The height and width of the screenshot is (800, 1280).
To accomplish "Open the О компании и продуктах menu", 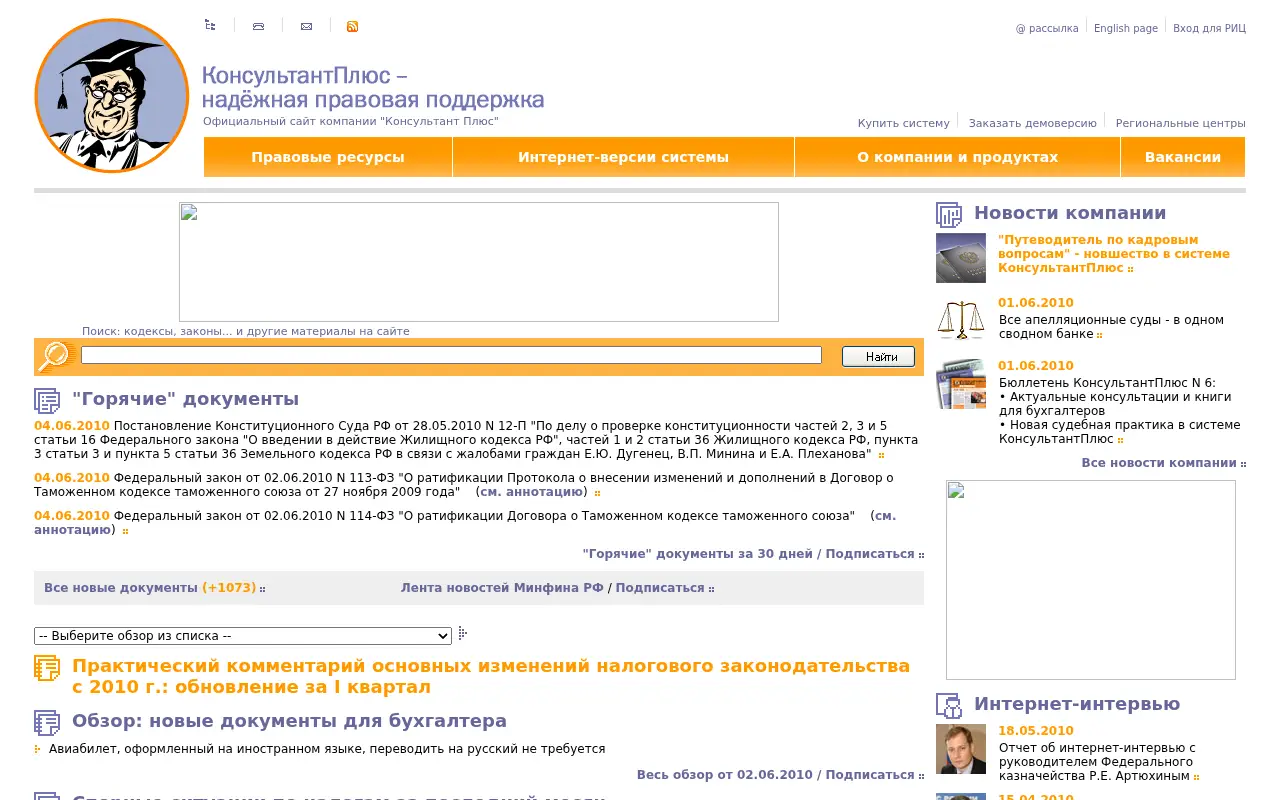I will pos(957,157).
